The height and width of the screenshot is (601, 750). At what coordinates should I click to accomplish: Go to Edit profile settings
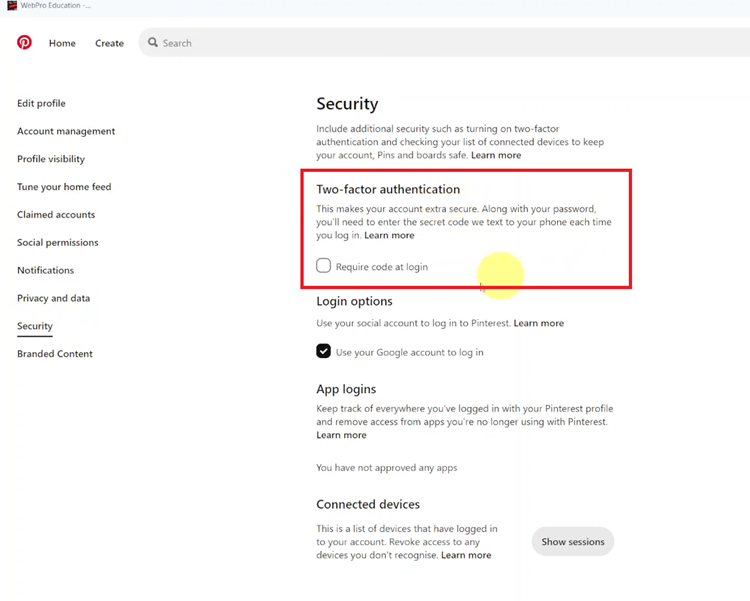[41, 103]
